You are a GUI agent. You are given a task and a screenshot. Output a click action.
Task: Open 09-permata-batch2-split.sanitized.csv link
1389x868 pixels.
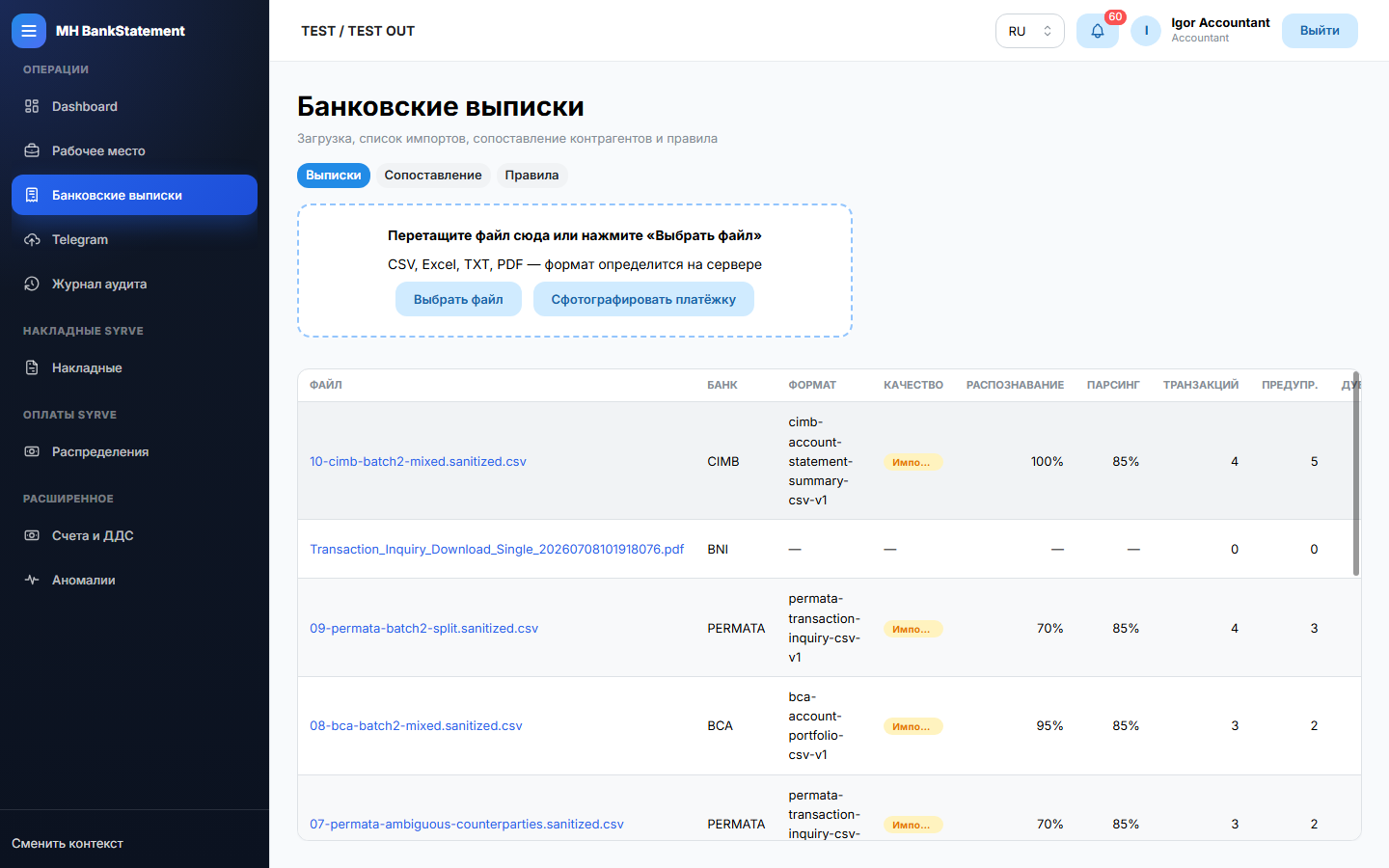pyautogui.click(x=423, y=629)
